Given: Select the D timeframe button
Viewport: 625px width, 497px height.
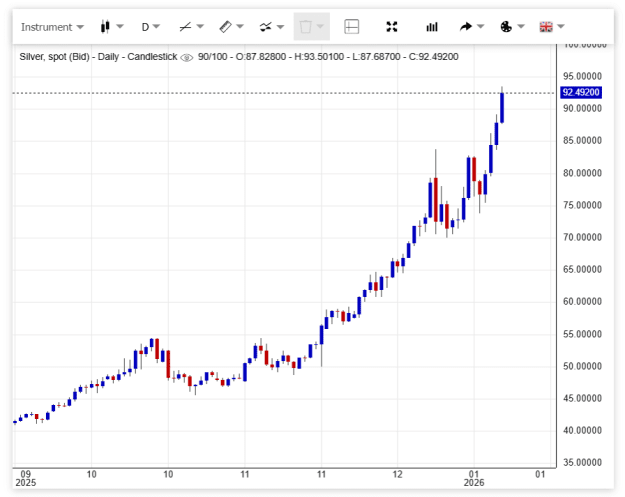Looking at the screenshot, I should coord(145,27).
